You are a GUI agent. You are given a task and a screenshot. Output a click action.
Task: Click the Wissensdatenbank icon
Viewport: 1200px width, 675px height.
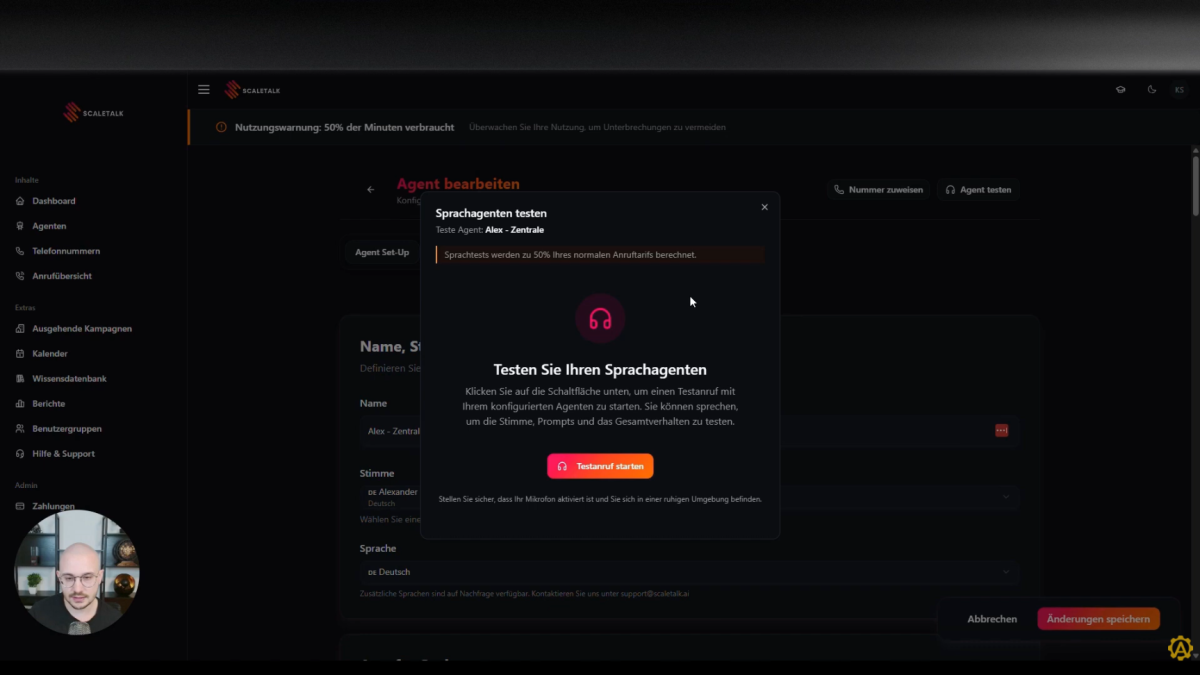(x=21, y=379)
